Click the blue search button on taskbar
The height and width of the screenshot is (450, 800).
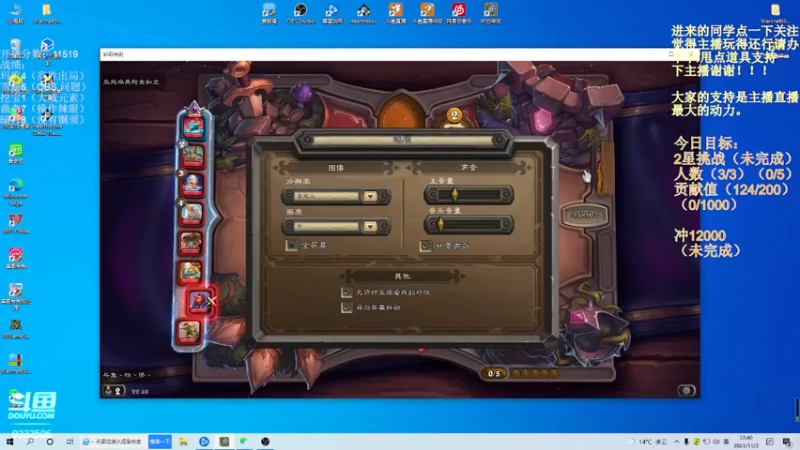[160, 442]
